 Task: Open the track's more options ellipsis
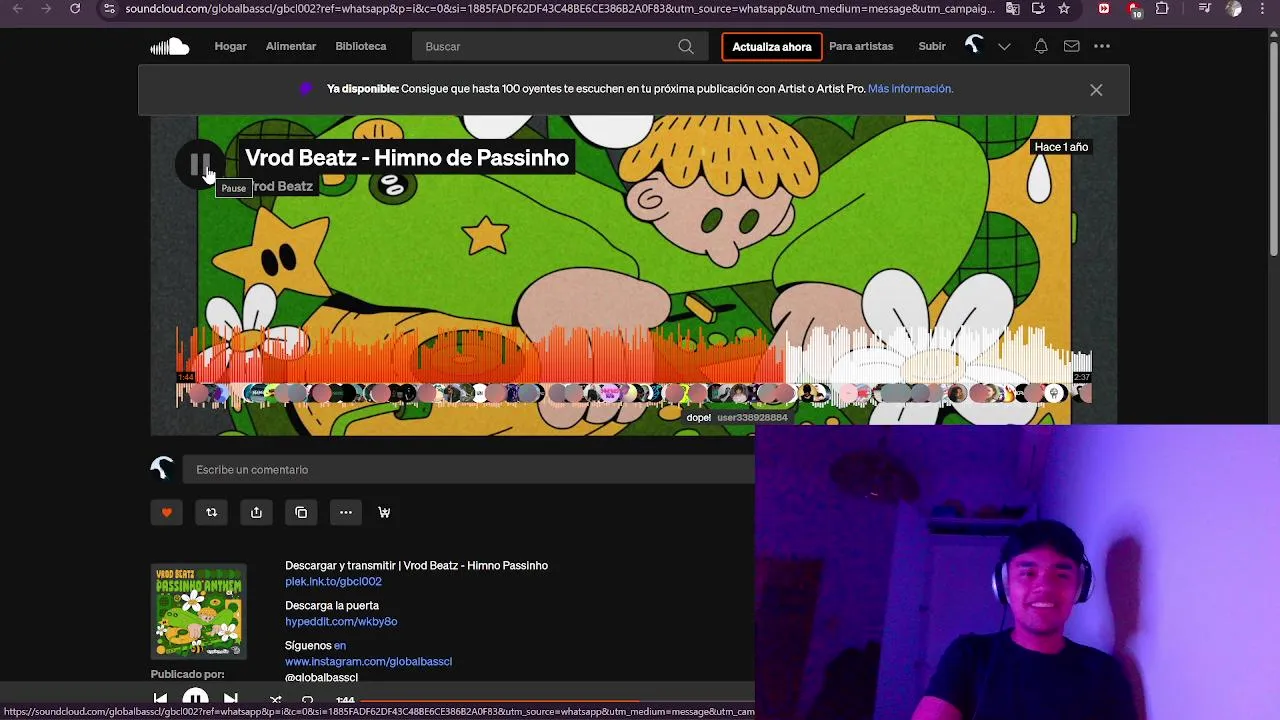(346, 512)
